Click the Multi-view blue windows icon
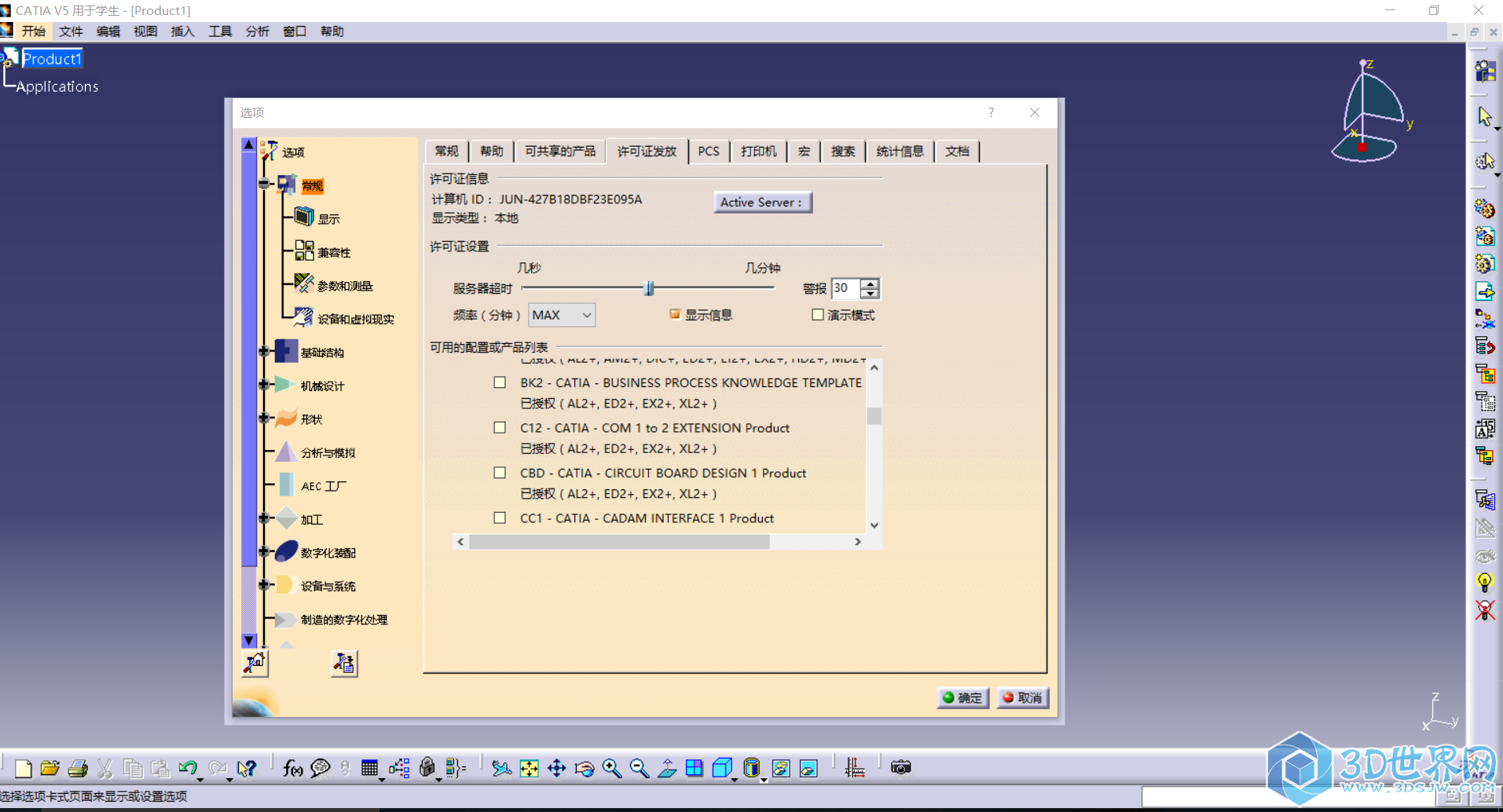The height and width of the screenshot is (812, 1503). point(695,768)
